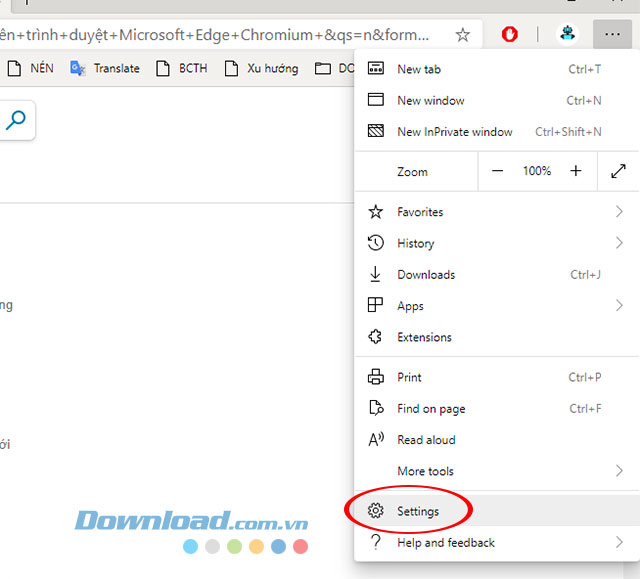Zoom out with the minus button
Image resolution: width=640 pixels, height=579 pixels.
coord(498,171)
